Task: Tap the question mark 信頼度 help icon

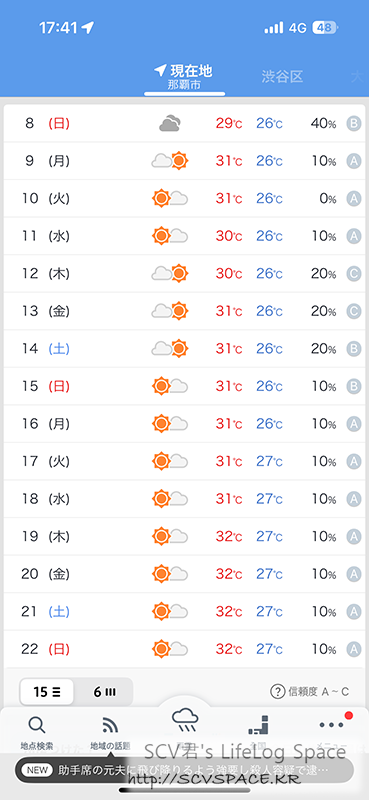Action: [277, 692]
